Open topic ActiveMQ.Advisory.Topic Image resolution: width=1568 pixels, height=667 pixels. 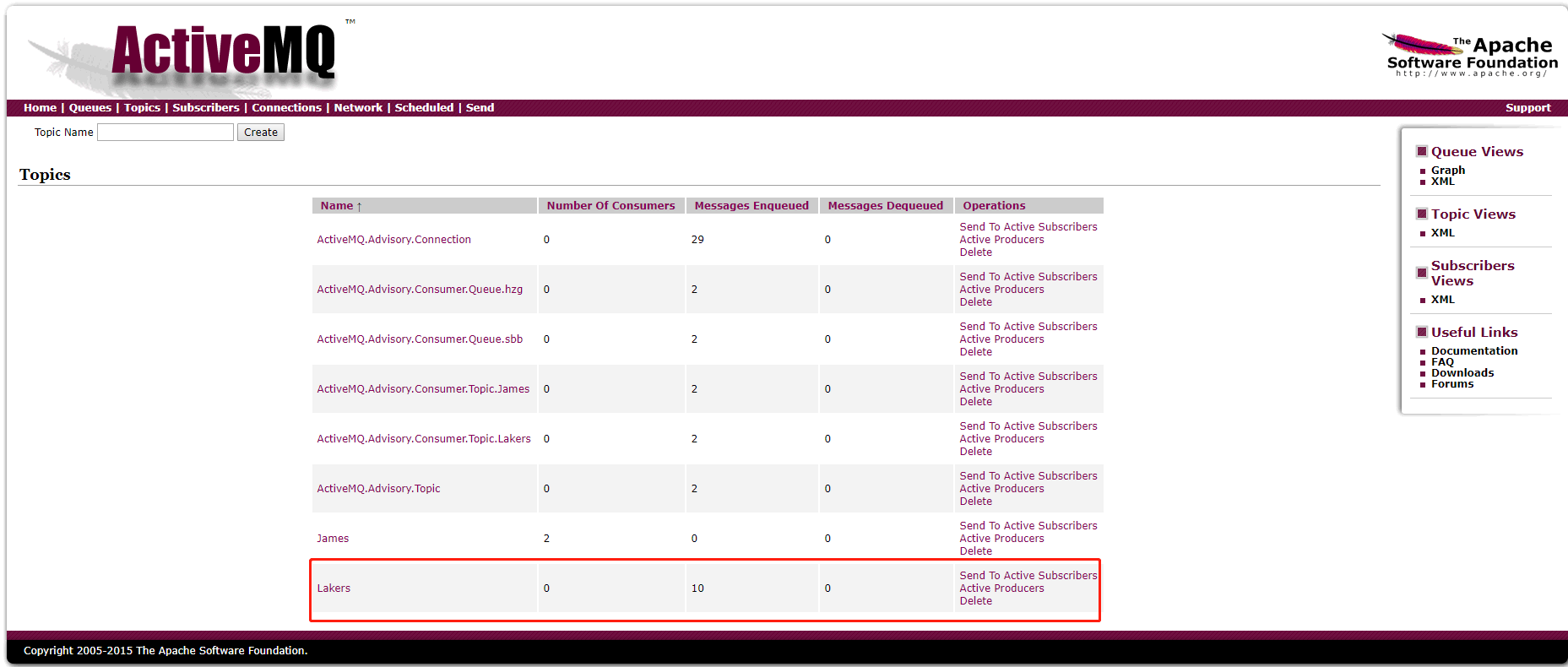pos(378,489)
